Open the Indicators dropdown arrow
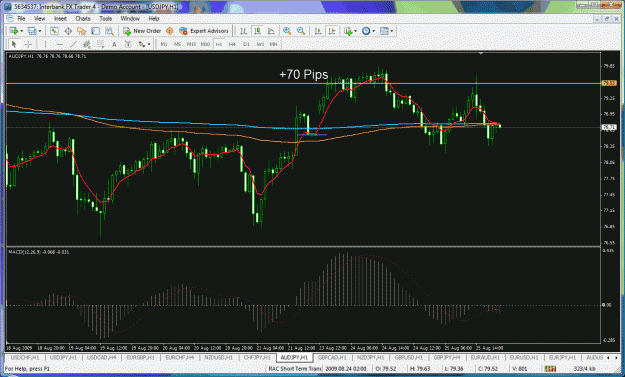The width and height of the screenshot is (625, 377). (356, 31)
